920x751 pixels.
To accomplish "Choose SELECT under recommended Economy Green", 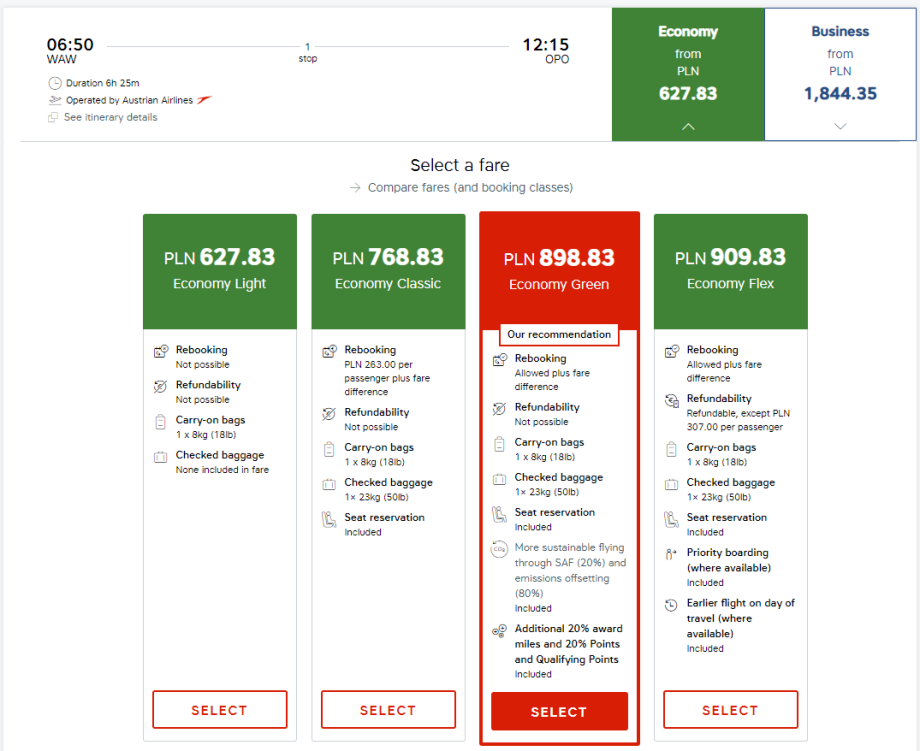I will coord(559,712).
